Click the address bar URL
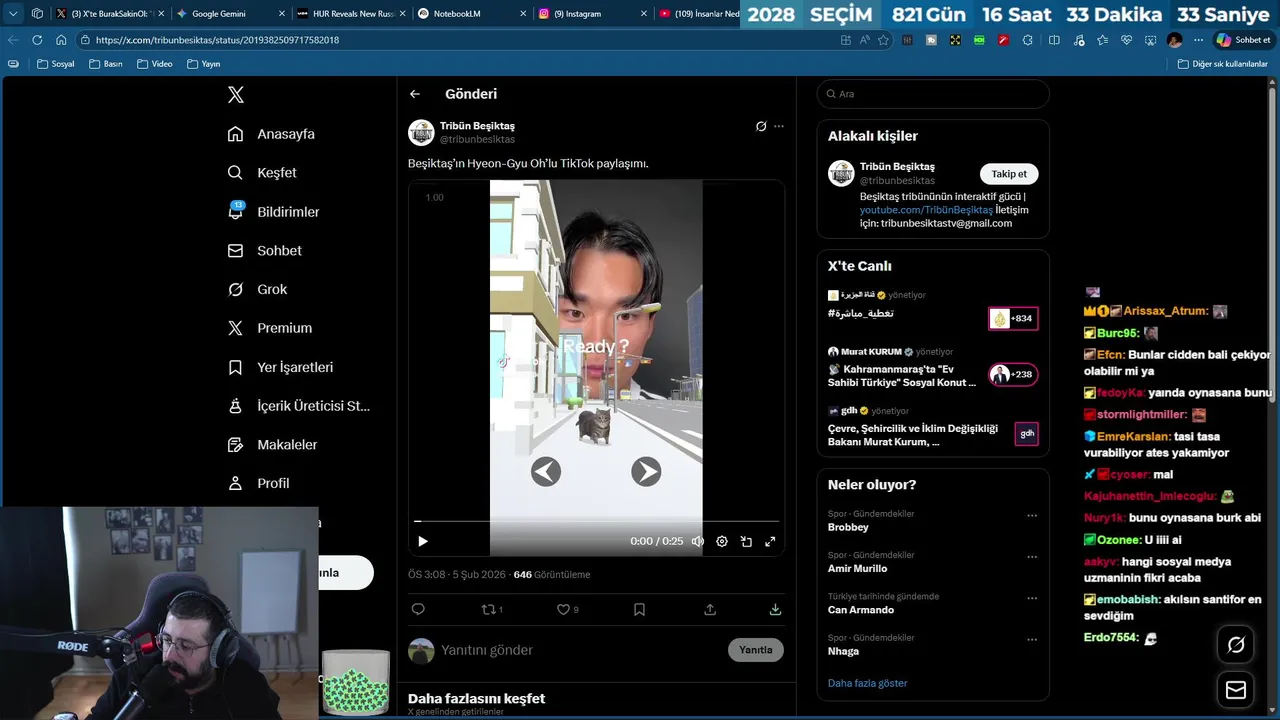The width and height of the screenshot is (1280, 720). (217, 40)
